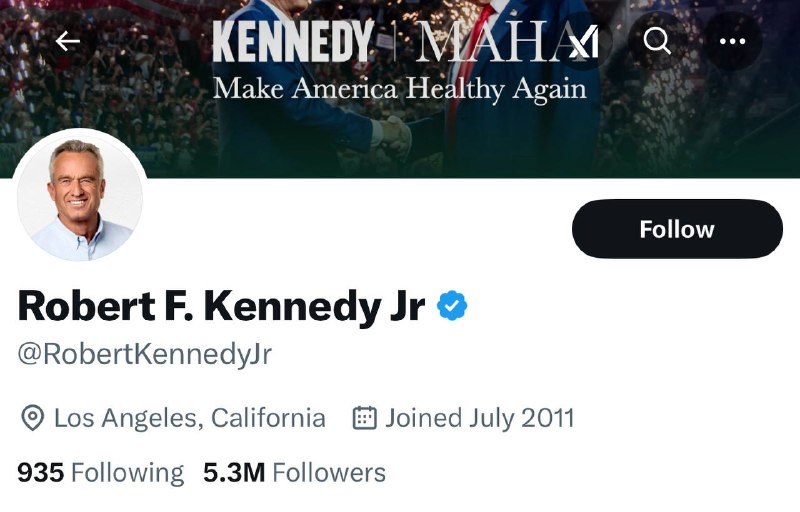
Task: Click the location pin icon
Action: coord(33,418)
